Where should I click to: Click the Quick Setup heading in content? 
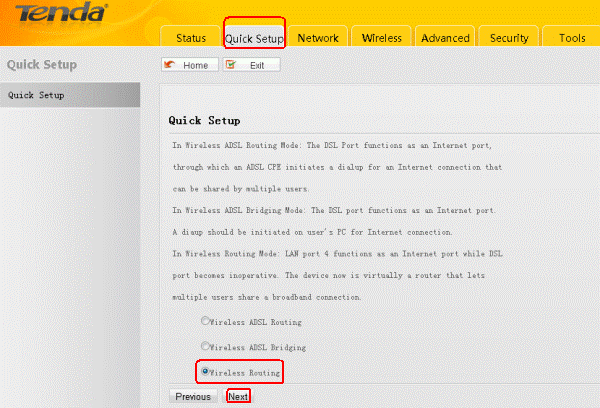(x=203, y=120)
